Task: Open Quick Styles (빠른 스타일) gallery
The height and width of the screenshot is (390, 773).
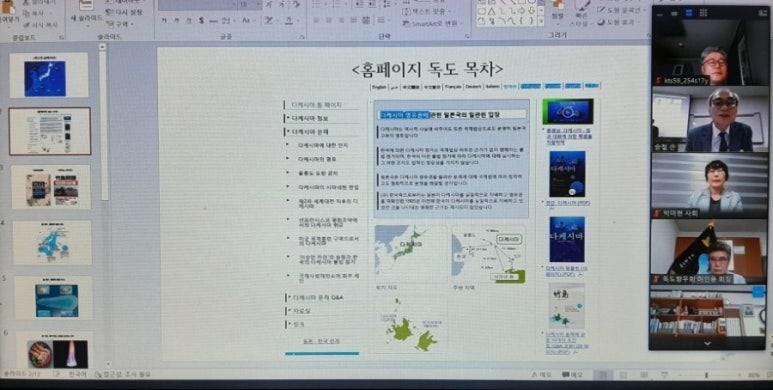Action: (581, 12)
